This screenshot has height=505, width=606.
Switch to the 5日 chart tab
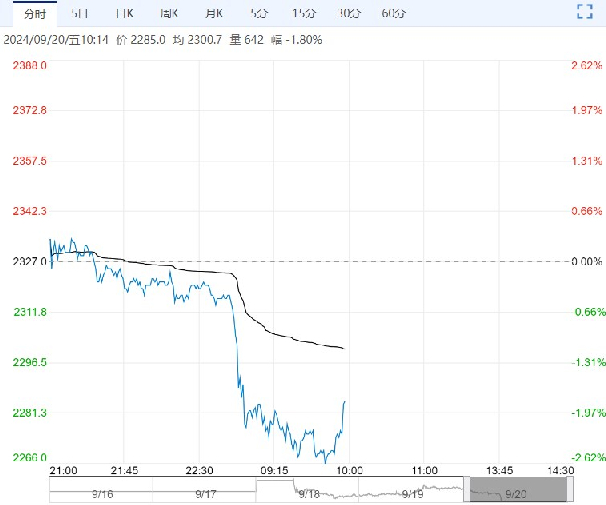pyautogui.click(x=80, y=13)
